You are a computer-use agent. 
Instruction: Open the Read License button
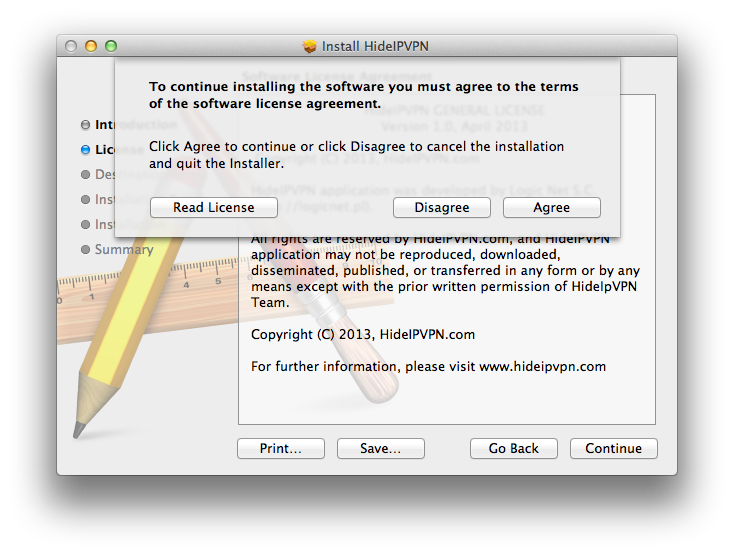(214, 207)
